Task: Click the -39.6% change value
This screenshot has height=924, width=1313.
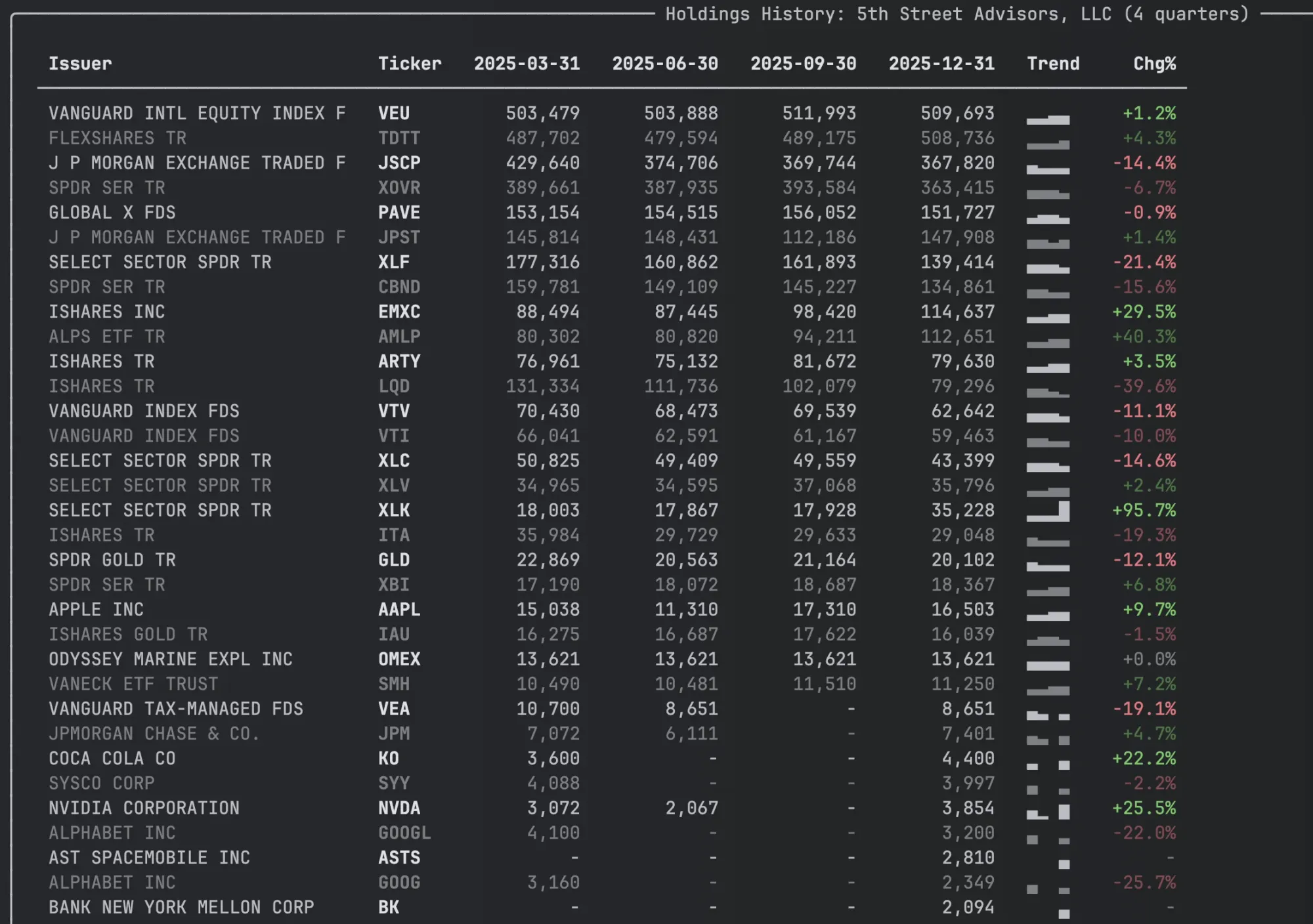Action: [x=1144, y=387]
